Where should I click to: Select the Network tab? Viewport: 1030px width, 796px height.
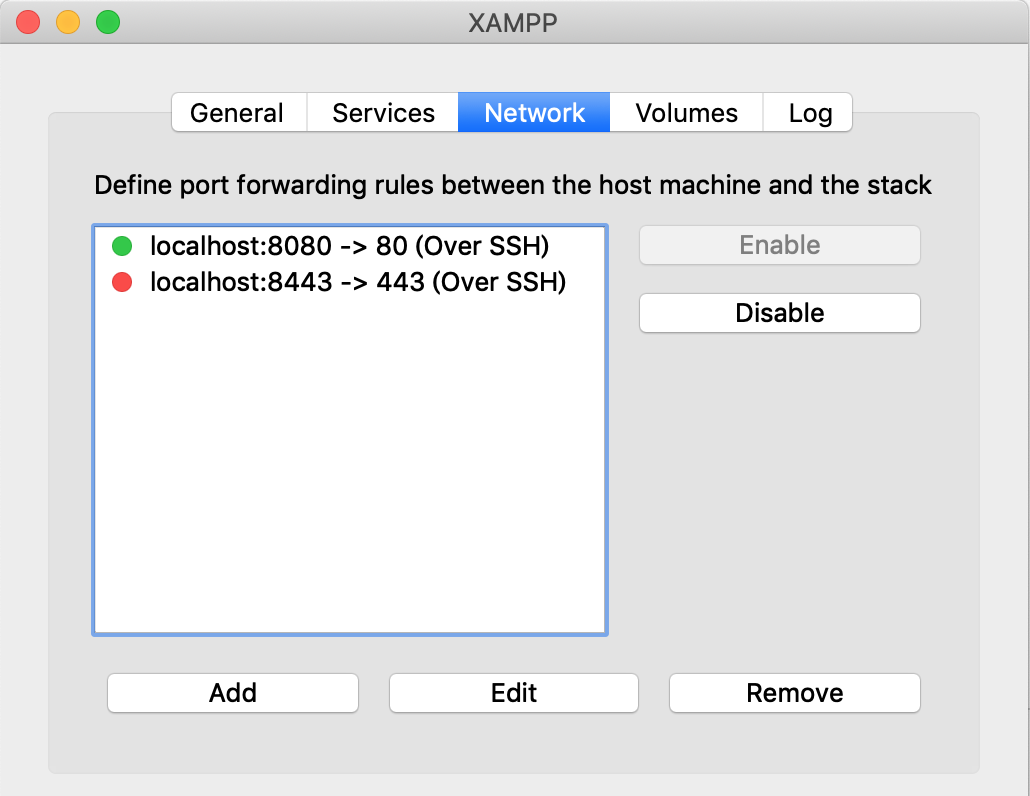click(534, 112)
